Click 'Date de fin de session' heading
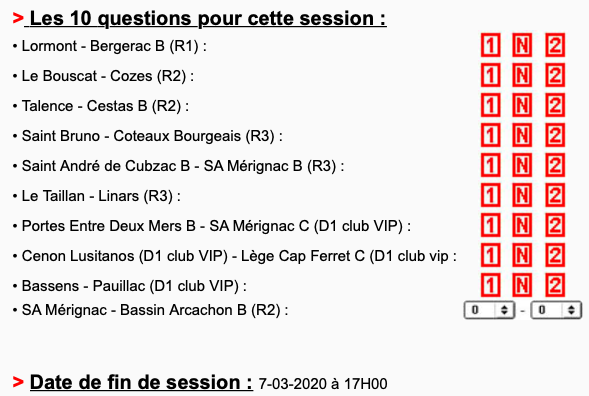This screenshot has height=396, width=589. coord(141,382)
